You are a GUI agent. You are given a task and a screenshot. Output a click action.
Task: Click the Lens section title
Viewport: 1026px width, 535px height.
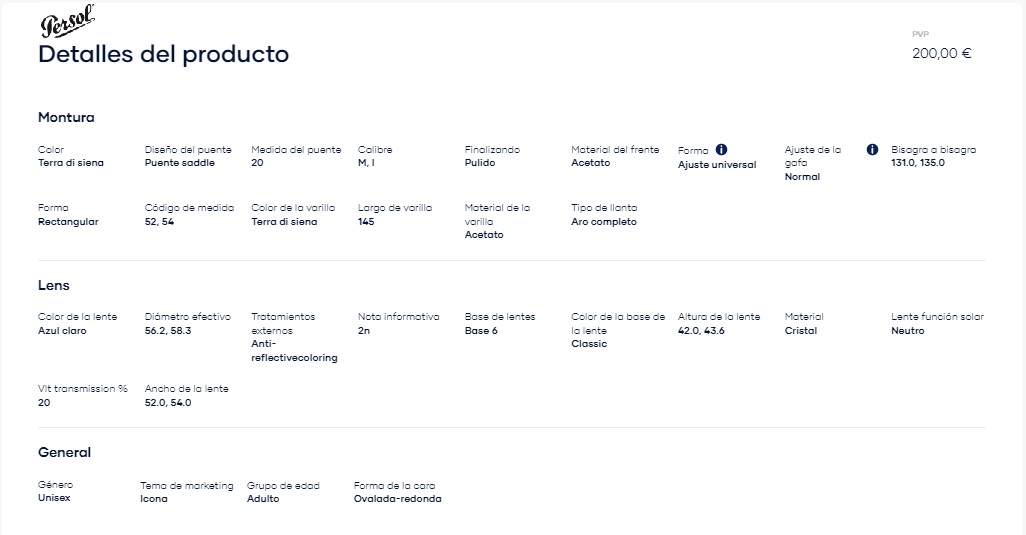tap(54, 285)
